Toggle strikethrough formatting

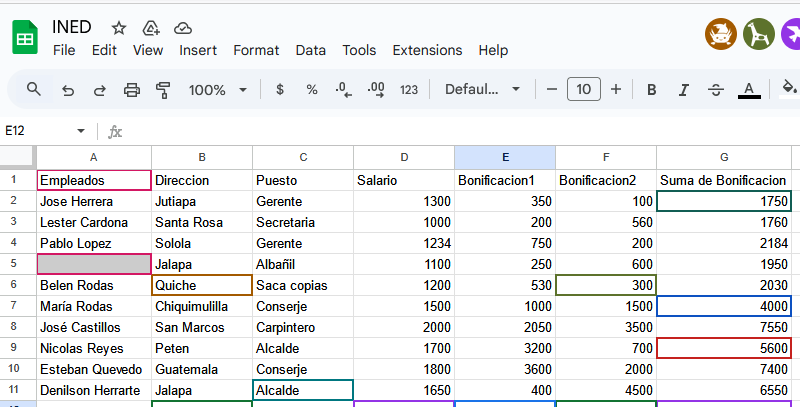[716, 90]
